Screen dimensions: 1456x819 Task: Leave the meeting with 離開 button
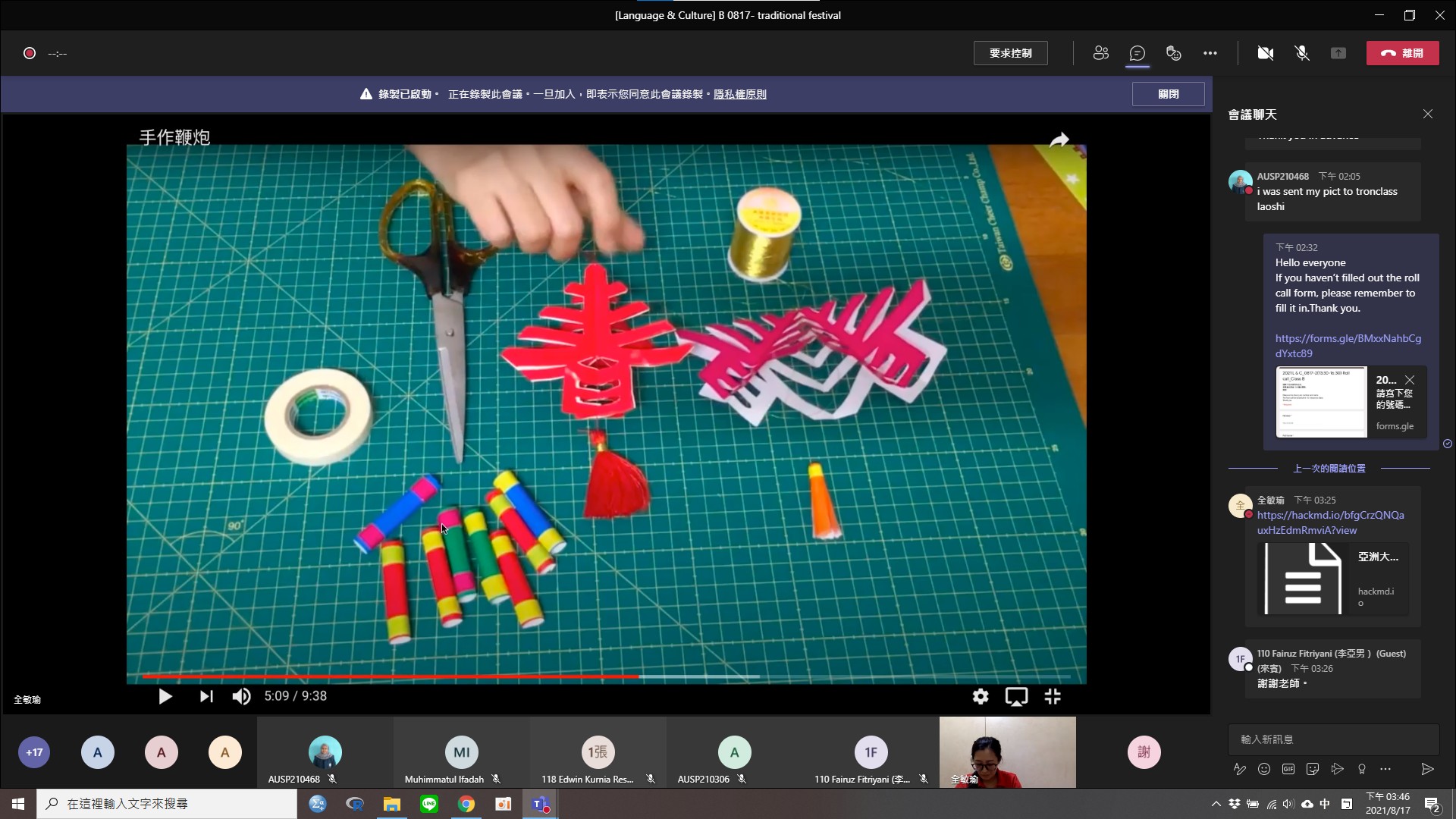tap(1402, 53)
